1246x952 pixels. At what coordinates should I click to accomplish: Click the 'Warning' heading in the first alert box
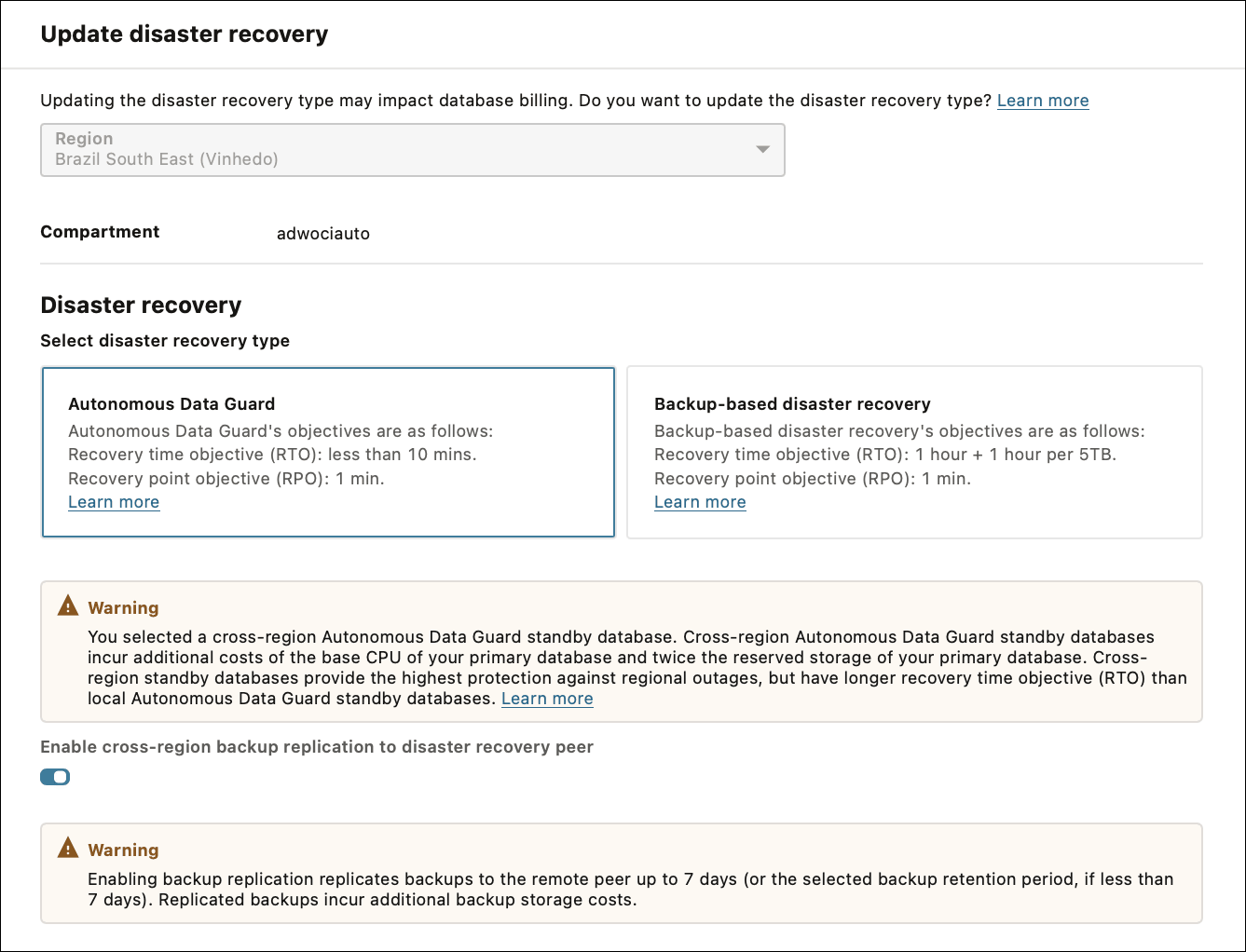pyautogui.click(x=123, y=607)
